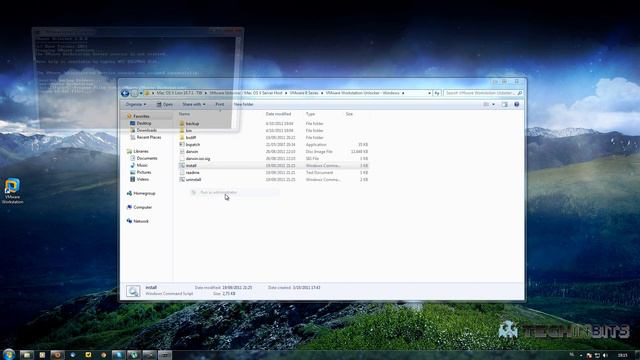Select the darwin.iso.sig file
The width and height of the screenshot is (640, 360).
click(x=198, y=158)
